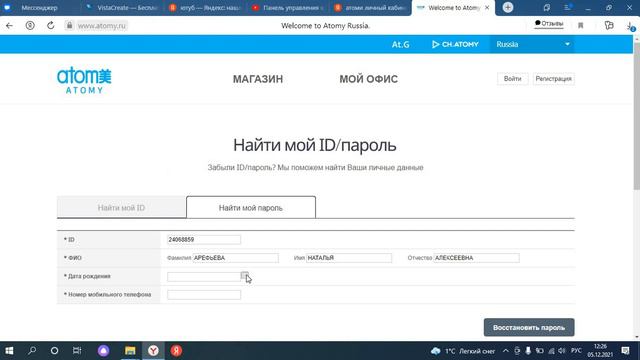The image size is (640, 360).
Task: Expand the Russia country dropdown
Action: (x=532, y=44)
